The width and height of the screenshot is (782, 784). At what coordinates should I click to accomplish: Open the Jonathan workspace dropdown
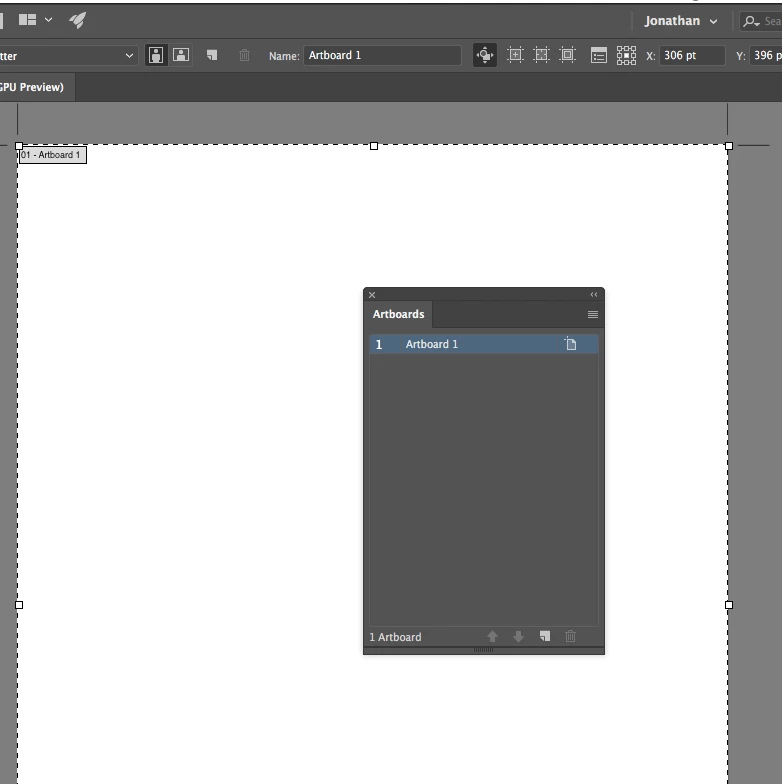[x=681, y=21]
